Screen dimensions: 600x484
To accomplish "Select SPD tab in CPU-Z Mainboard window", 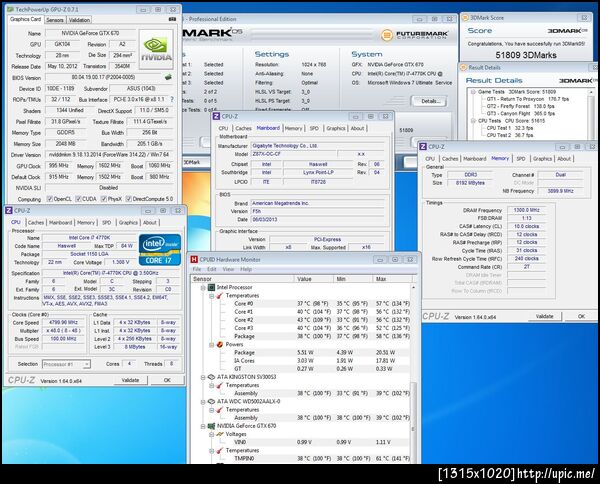I will [x=314, y=129].
